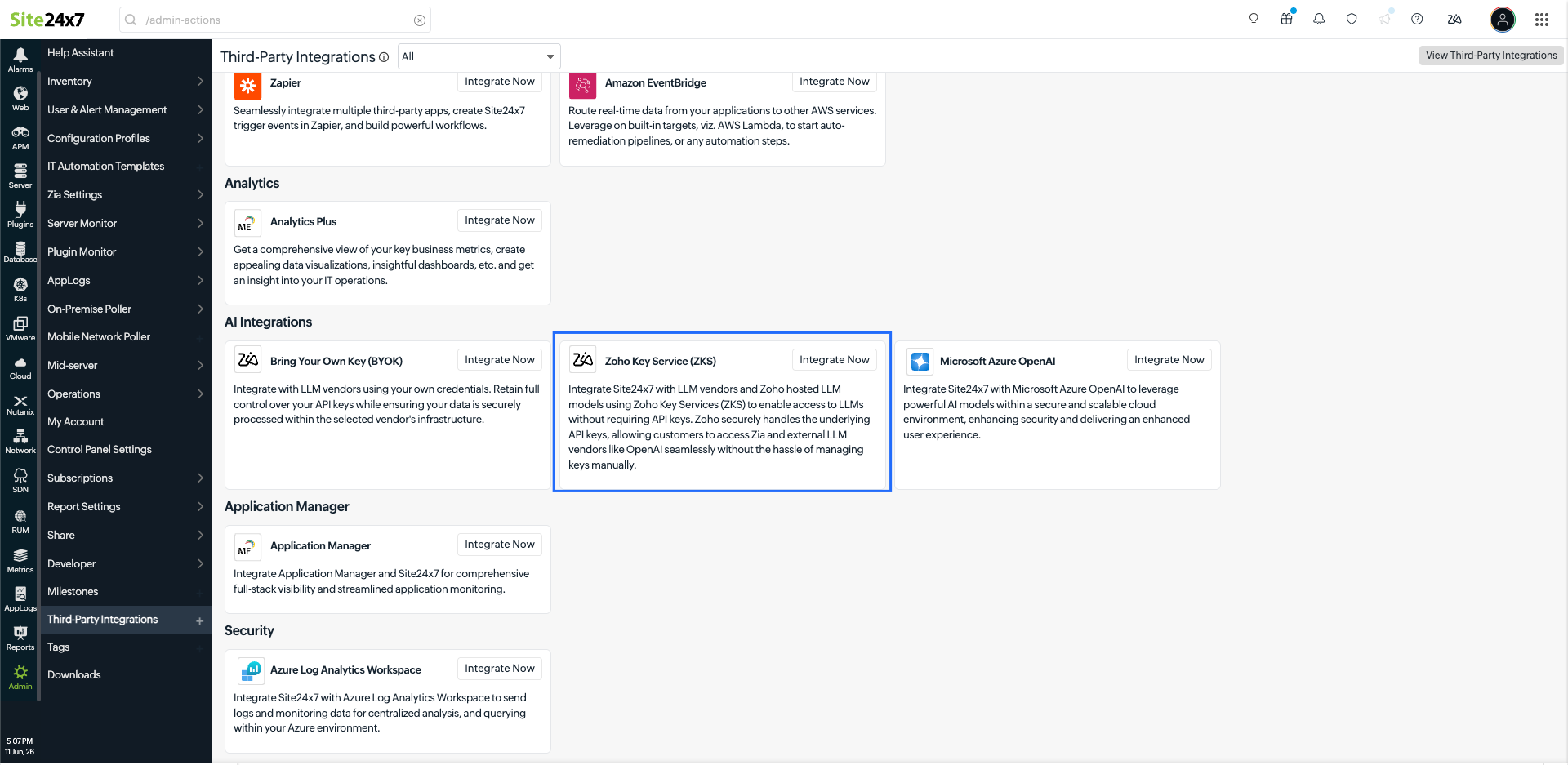Open the Database icon in sidebar
The width and height of the screenshot is (1568, 765).
(20, 252)
